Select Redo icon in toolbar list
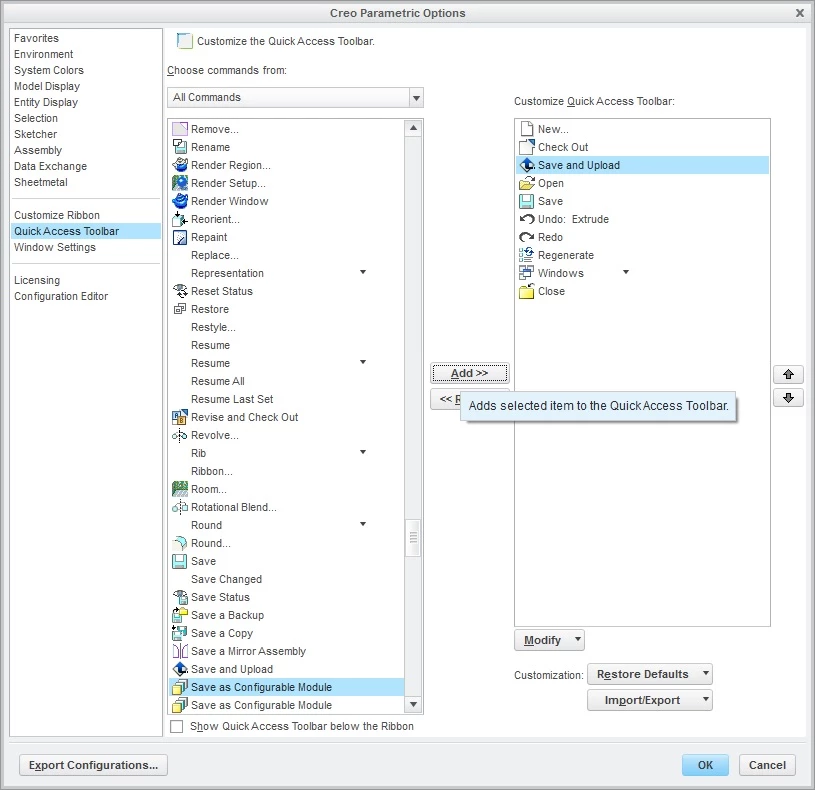Screen dimensions: 815x790 [x=527, y=237]
